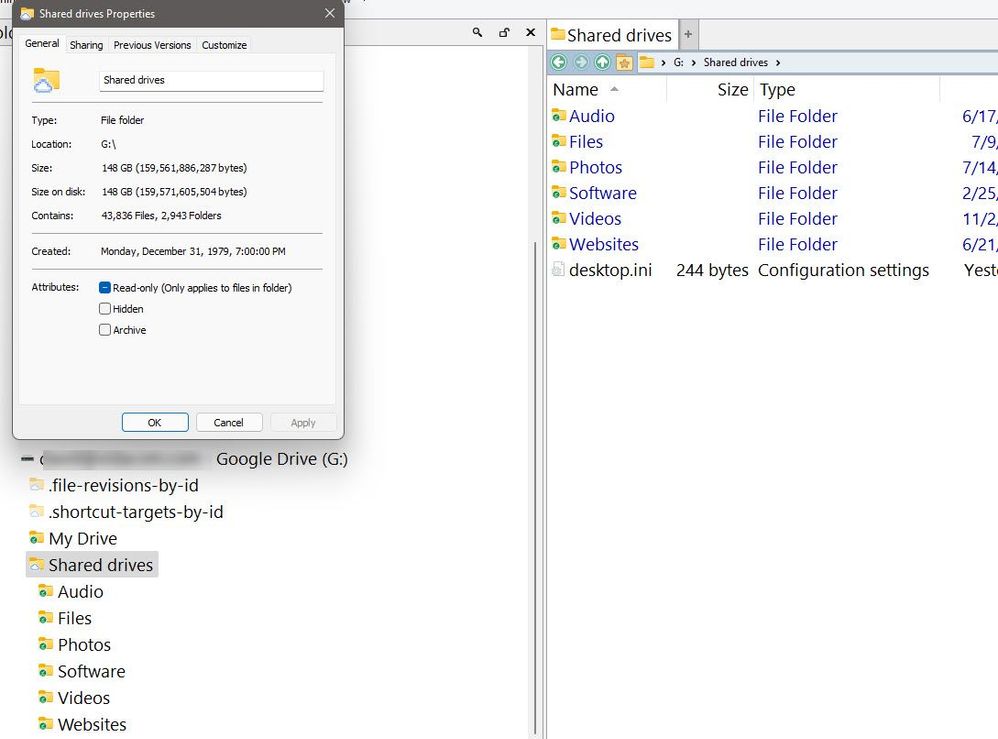Click the folder name field in the Properties dialog
Screen dimensions: 998x739
[211, 80]
